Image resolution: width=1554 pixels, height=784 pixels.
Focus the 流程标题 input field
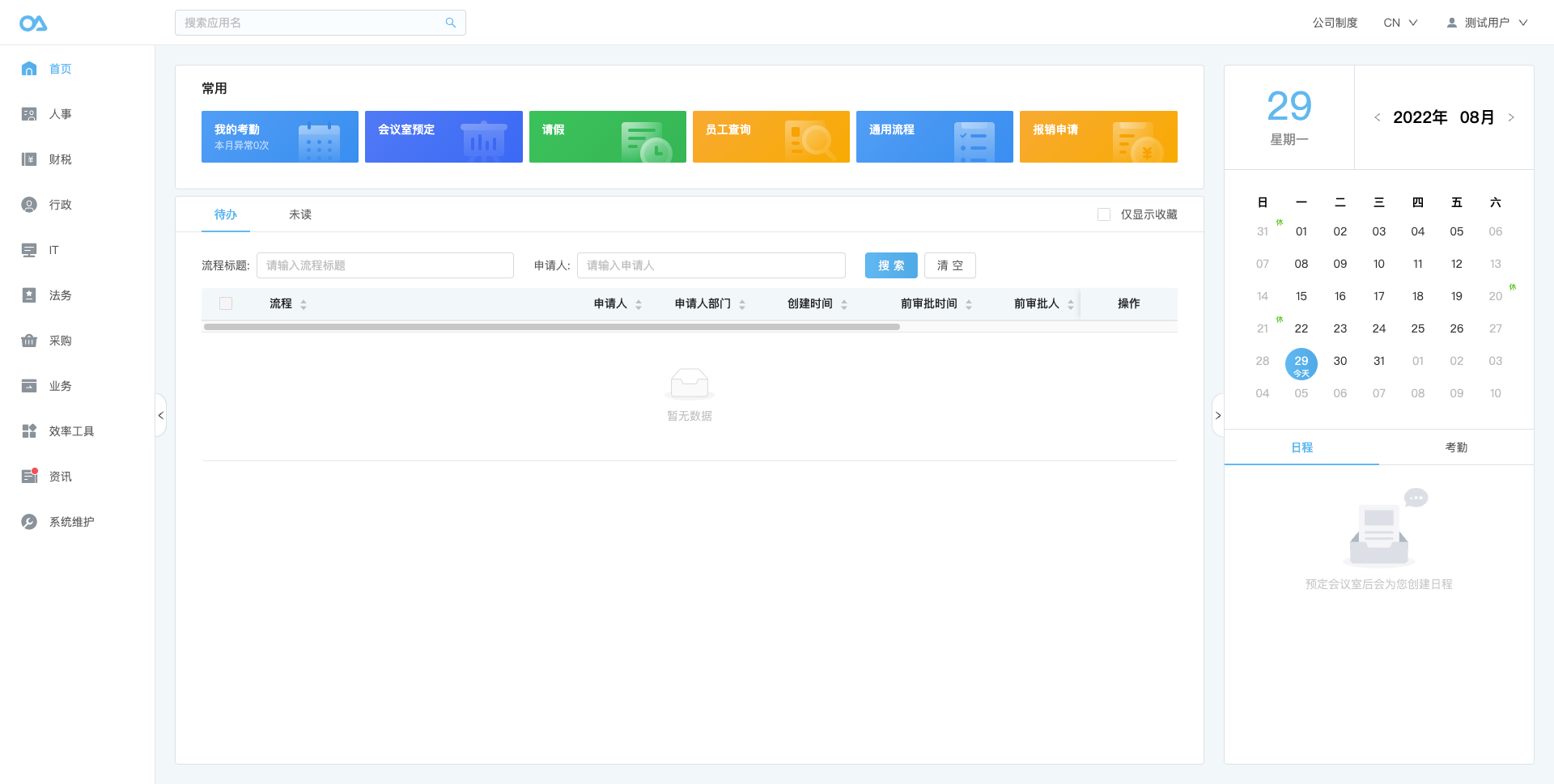click(385, 265)
